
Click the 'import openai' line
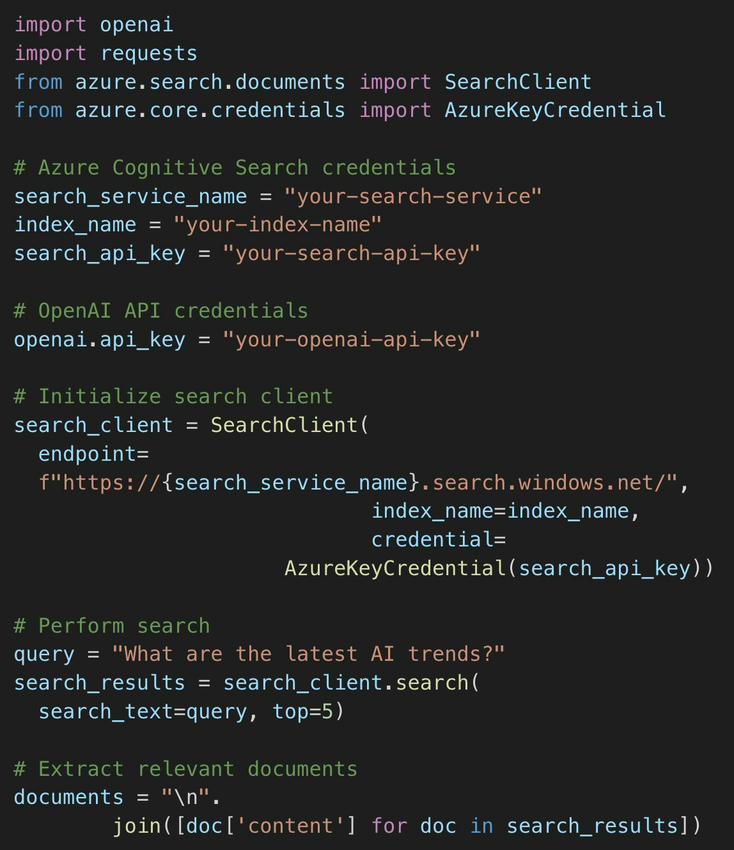94,25
